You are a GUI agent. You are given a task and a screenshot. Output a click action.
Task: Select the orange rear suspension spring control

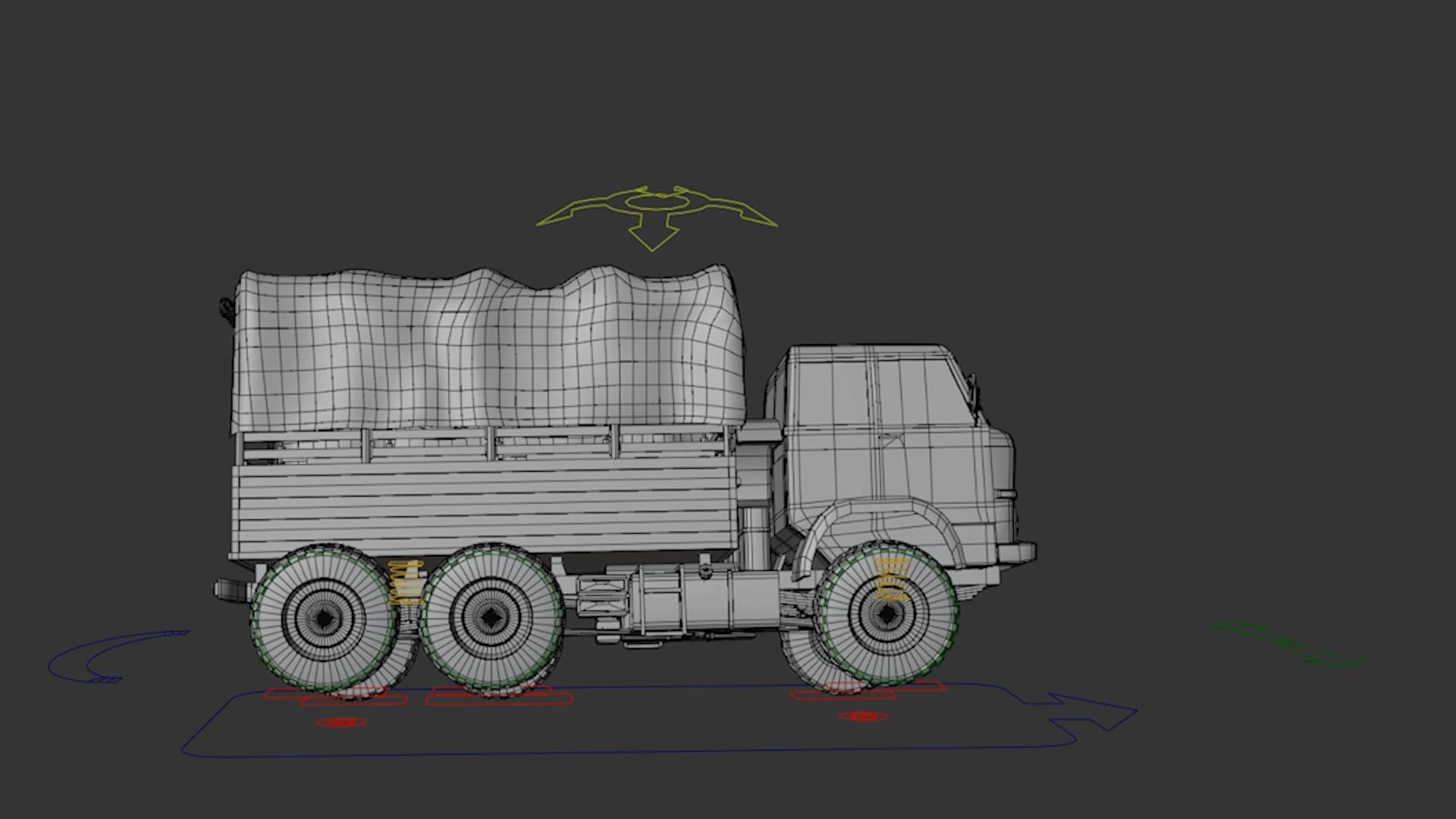click(x=406, y=582)
